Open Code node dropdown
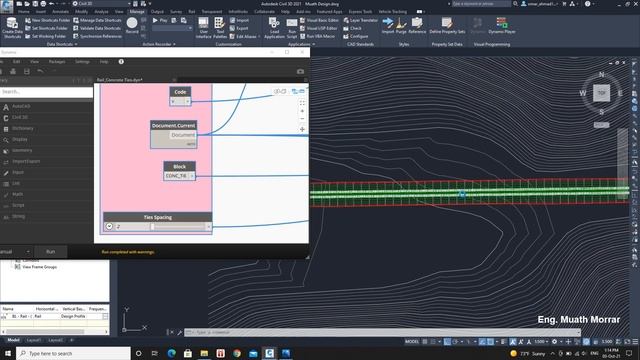The image size is (640, 360). click(188, 101)
